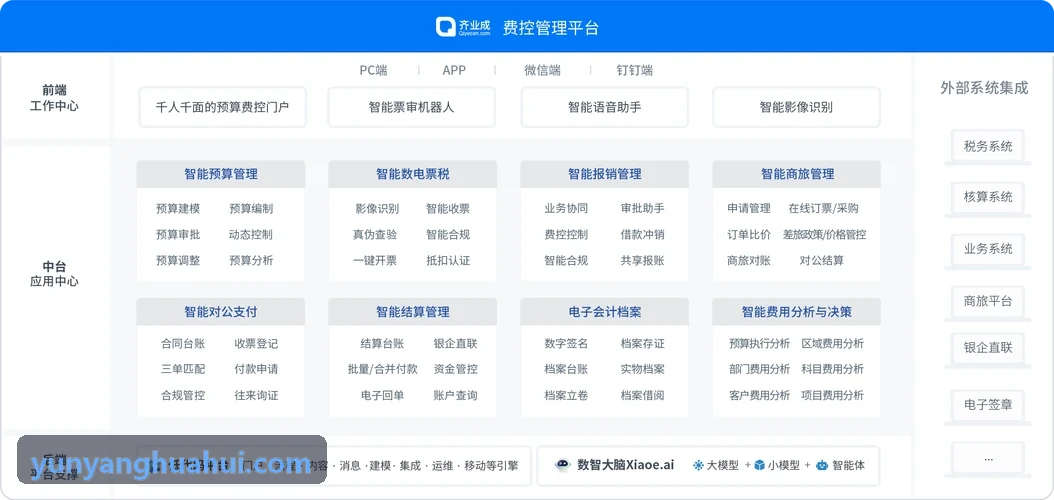The height and width of the screenshot is (500, 1054).
Task: Click the 智能商旅管理 module header
Action: (797, 174)
